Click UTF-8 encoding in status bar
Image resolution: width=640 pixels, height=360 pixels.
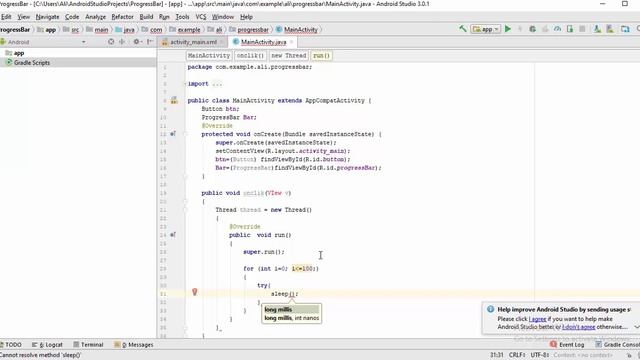(x=540, y=355)
